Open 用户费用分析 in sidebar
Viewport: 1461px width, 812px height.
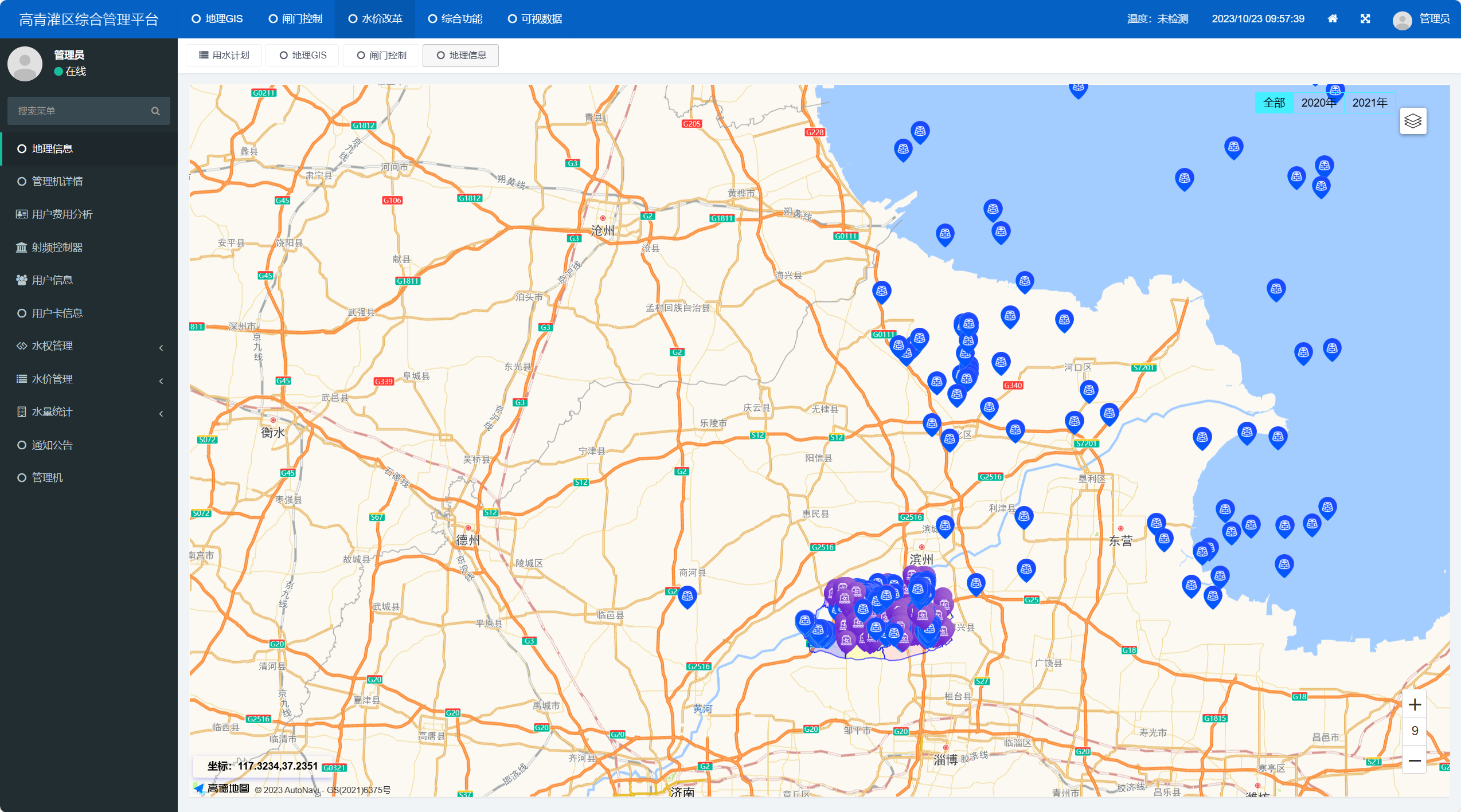(62, 214)
